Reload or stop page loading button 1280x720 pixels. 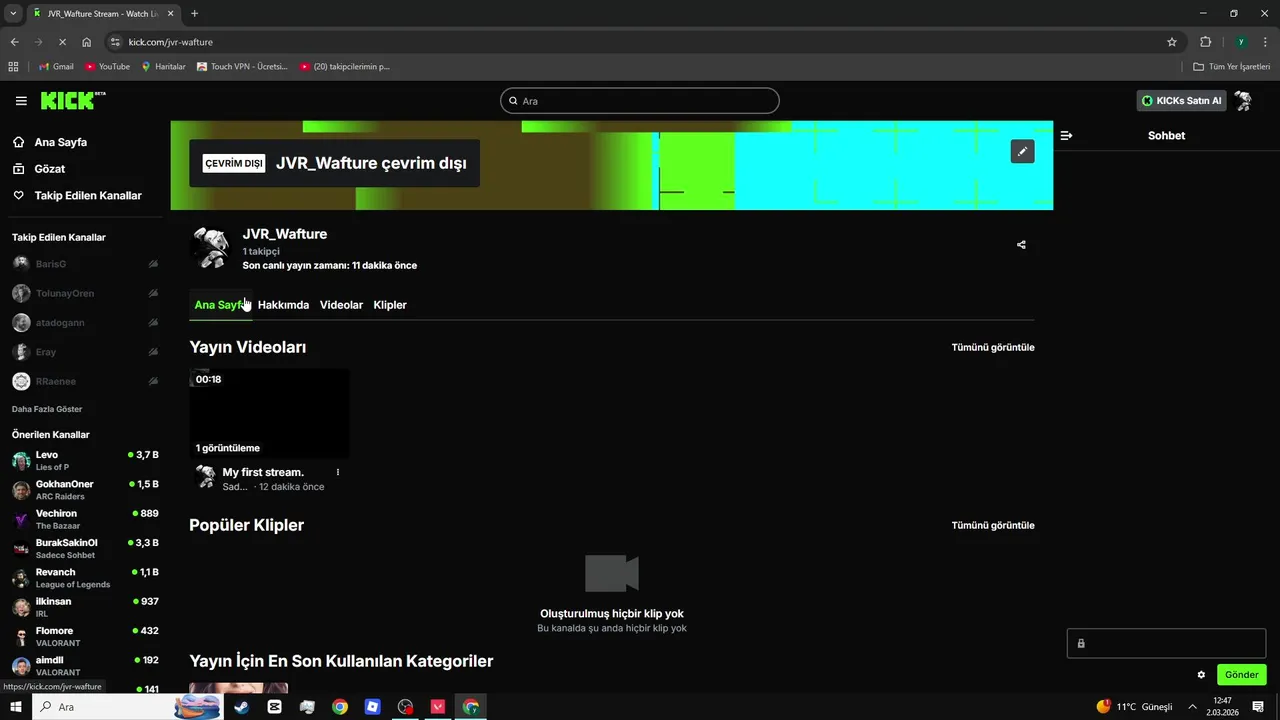tap(62, 42)
